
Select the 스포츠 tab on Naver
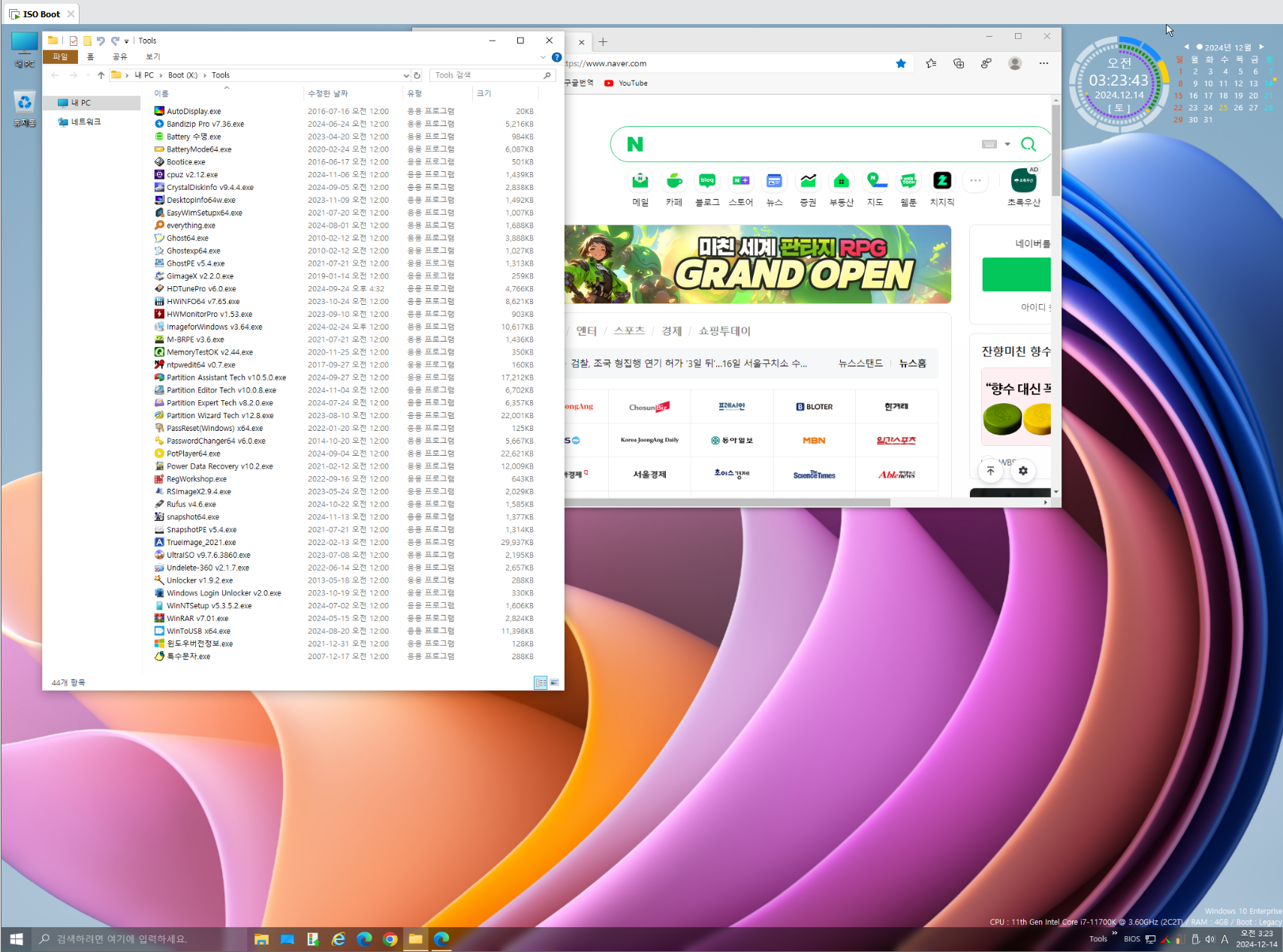point(629,331)
